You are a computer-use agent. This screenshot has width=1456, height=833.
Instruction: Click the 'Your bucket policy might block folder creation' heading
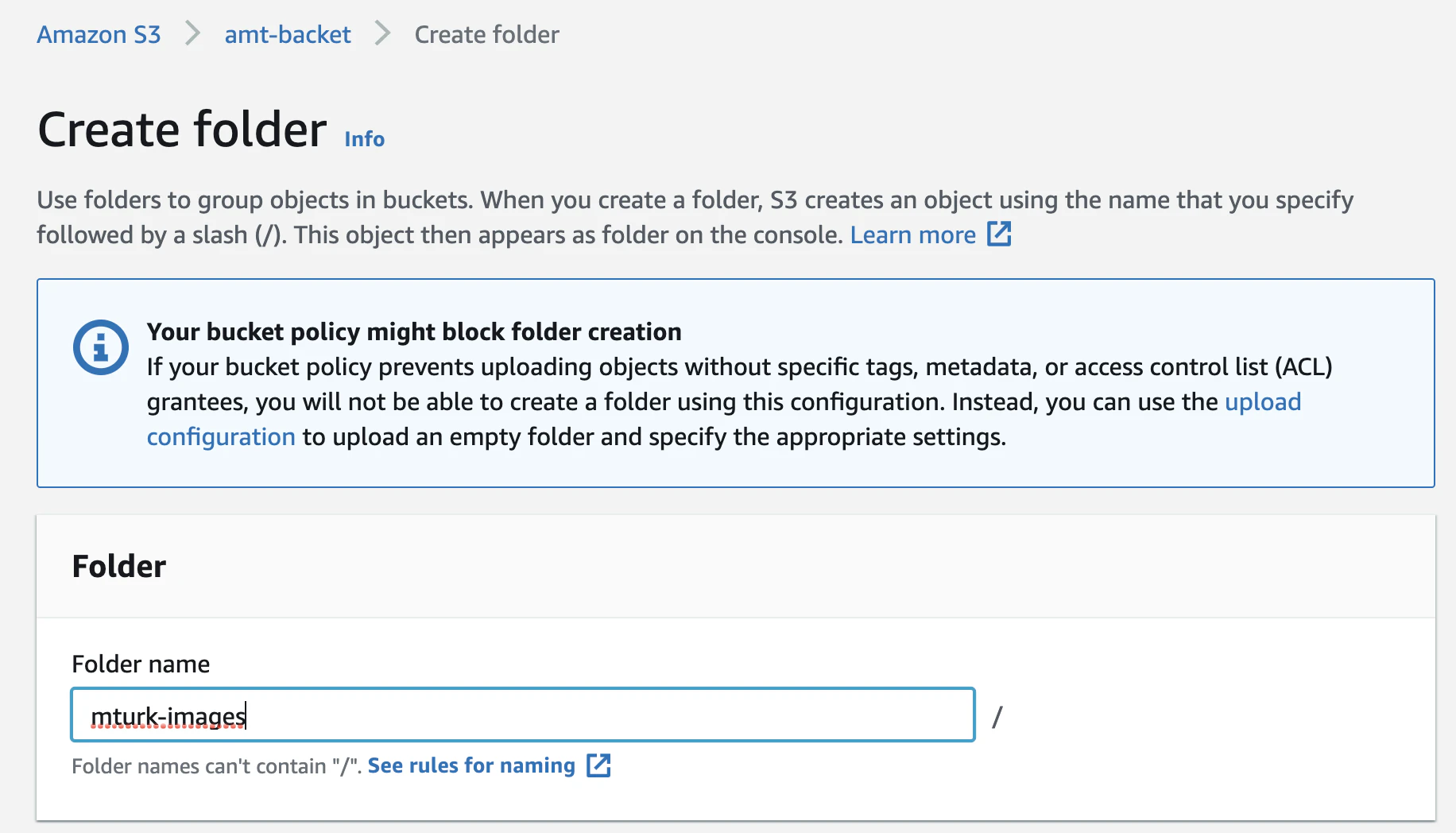pos(414,331)
